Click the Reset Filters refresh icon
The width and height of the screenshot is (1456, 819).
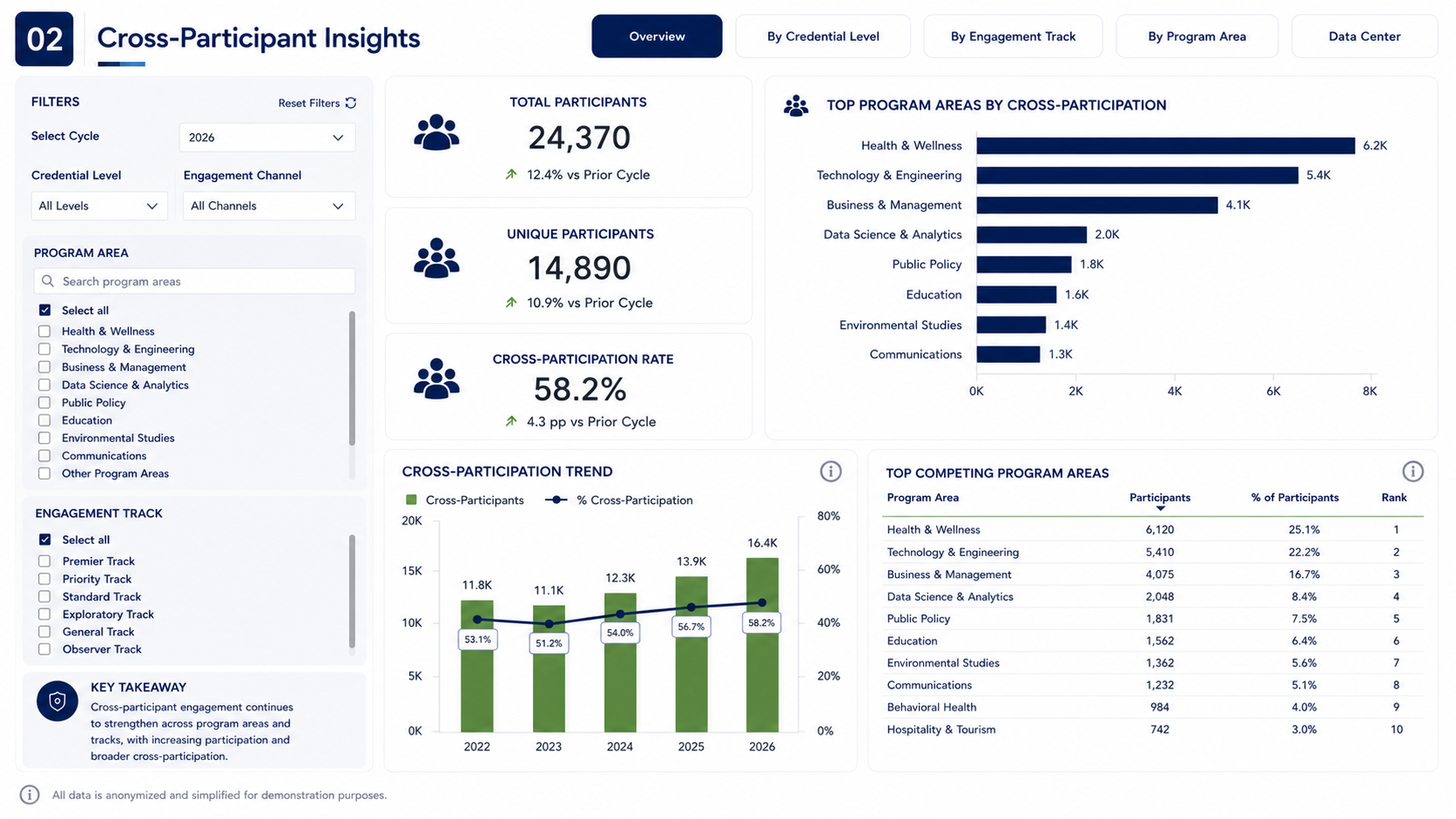click(x=351, y=103)
